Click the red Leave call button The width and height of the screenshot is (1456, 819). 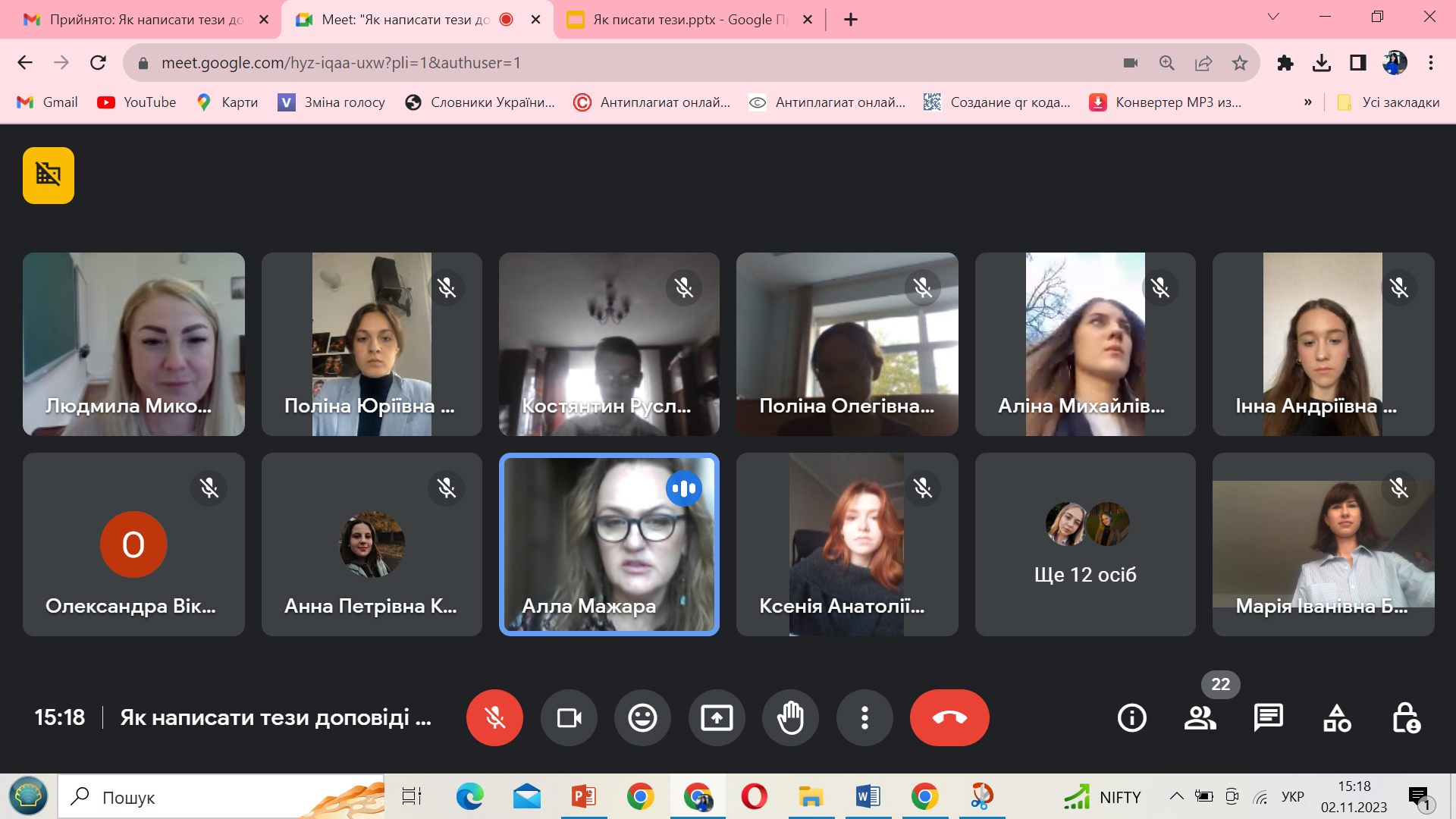(949, 717)
